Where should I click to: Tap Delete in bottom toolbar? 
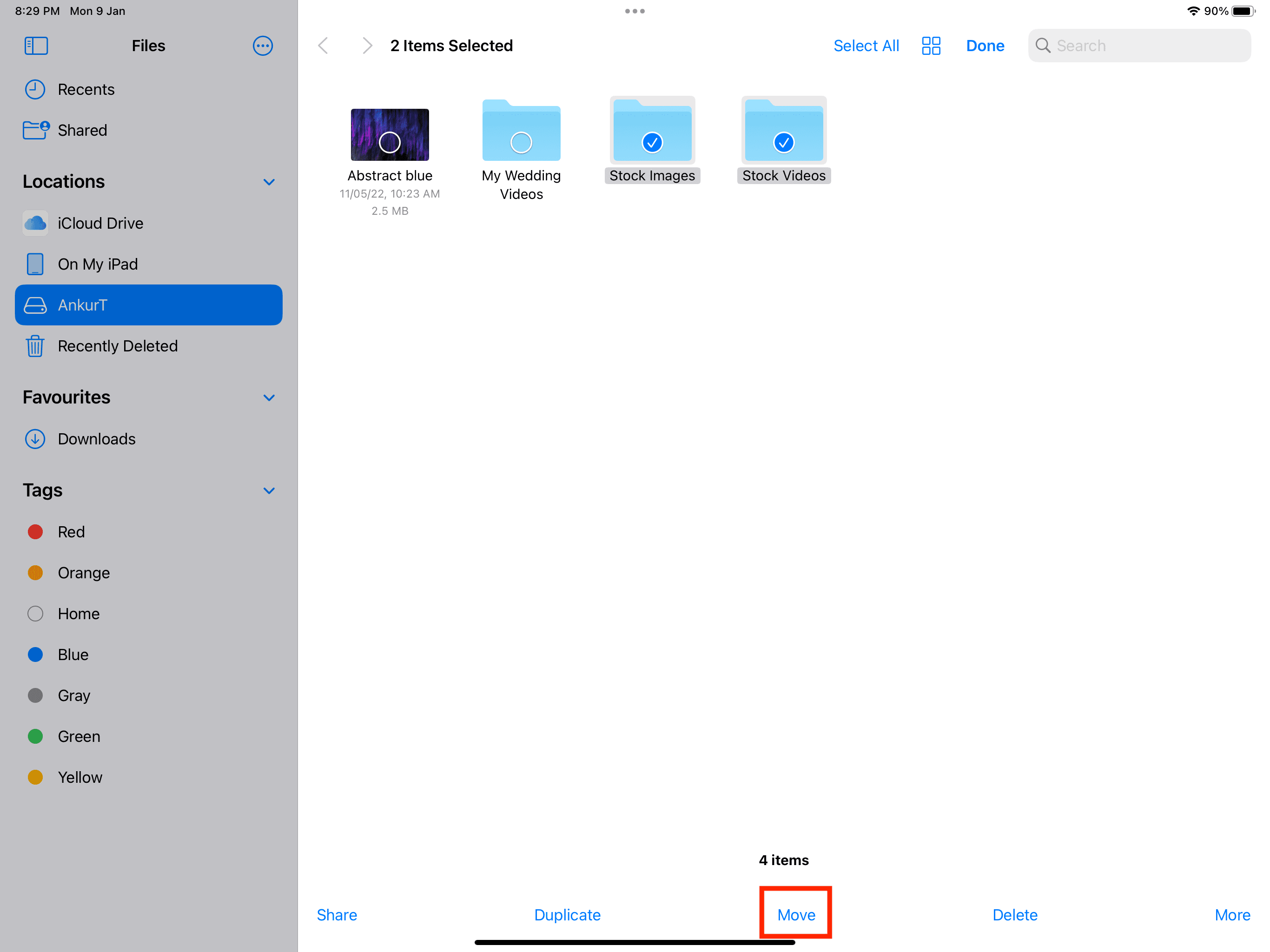pyautogui.click(x=1014, y=915)
